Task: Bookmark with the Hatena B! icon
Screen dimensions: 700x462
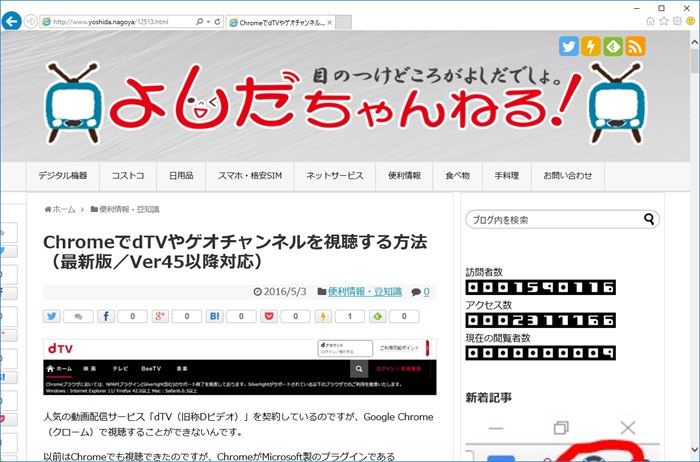Action: [215, 316]
